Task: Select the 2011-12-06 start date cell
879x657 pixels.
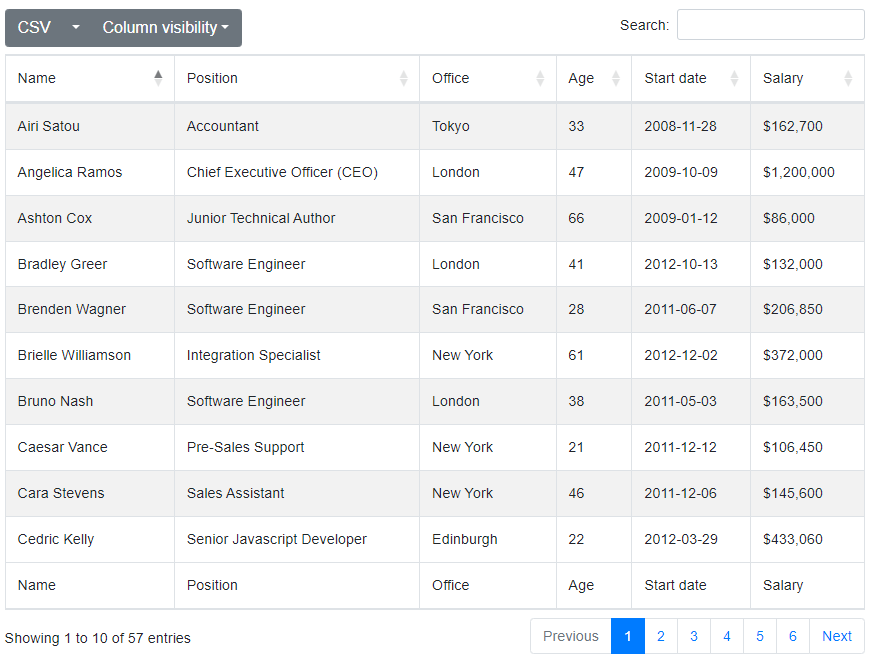Action: pyautogui.click(x=691, y=493)
